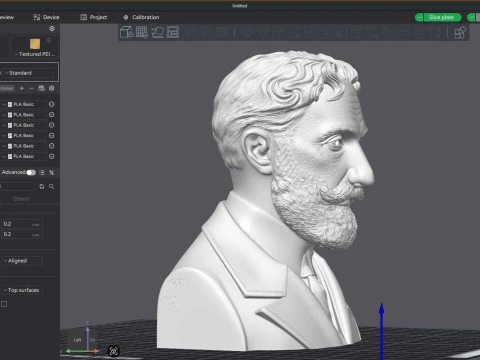Click the Untitled window title text
Screen dimensions: 480x360
(x=240, y=6)
